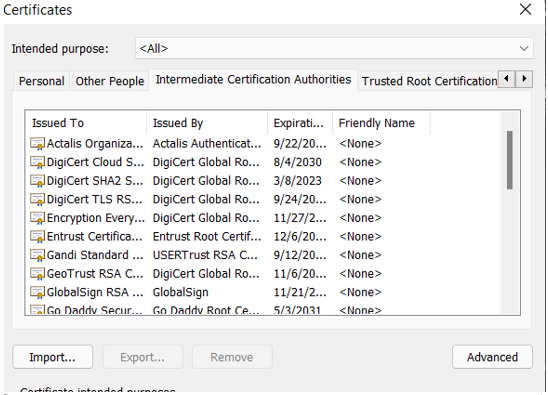Open the Advanced settings button
The image size is (548, 395).
pos(492,357)
